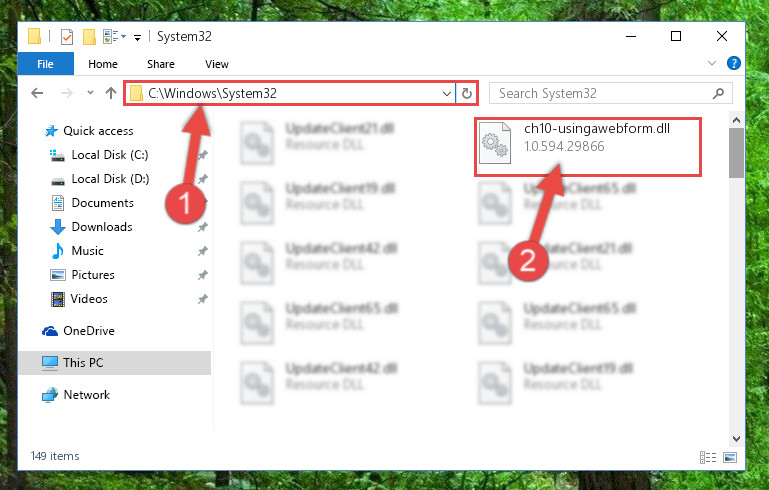Select the ch10-usingawebform.dll file
Viewport: 769px width, 490px height.
[x=588, y=146]
